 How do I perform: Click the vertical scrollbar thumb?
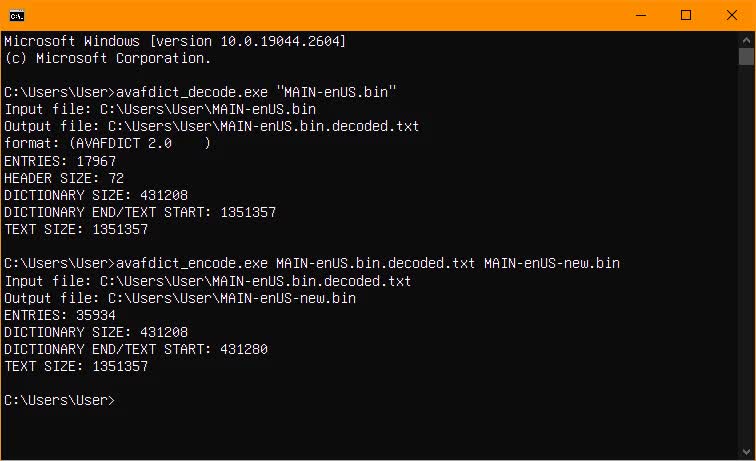coord(746,56)
